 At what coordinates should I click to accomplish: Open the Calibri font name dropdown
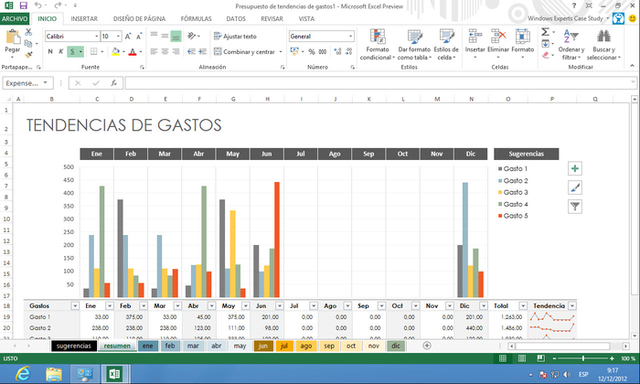[x=97, y=36]
